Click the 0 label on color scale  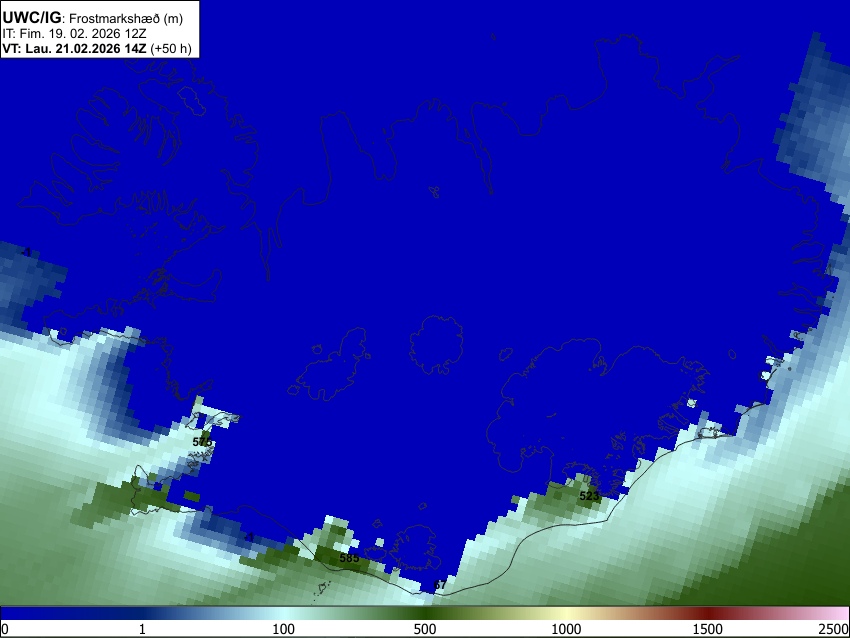[x=5, y=629]
